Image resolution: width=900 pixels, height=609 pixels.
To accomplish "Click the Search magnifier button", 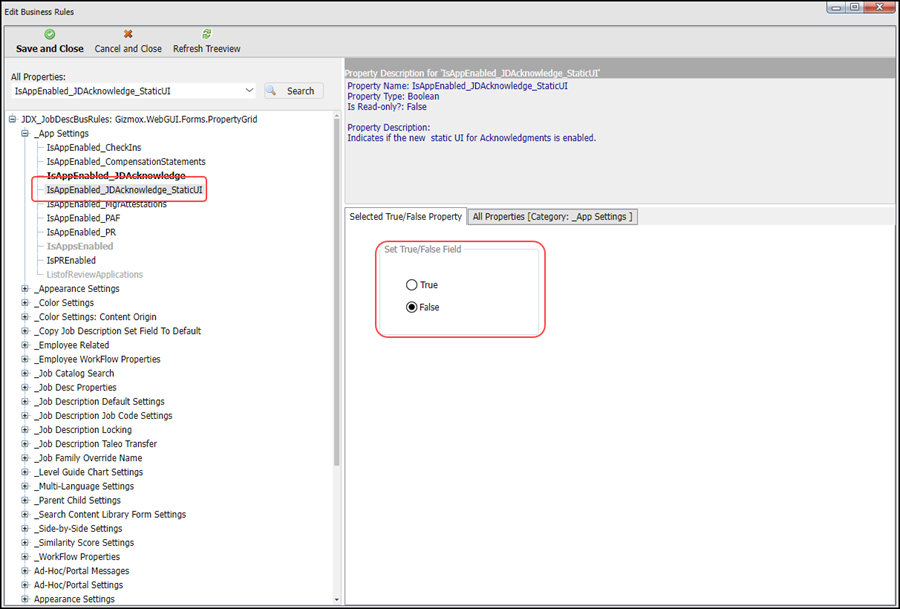I will (293, 91).
